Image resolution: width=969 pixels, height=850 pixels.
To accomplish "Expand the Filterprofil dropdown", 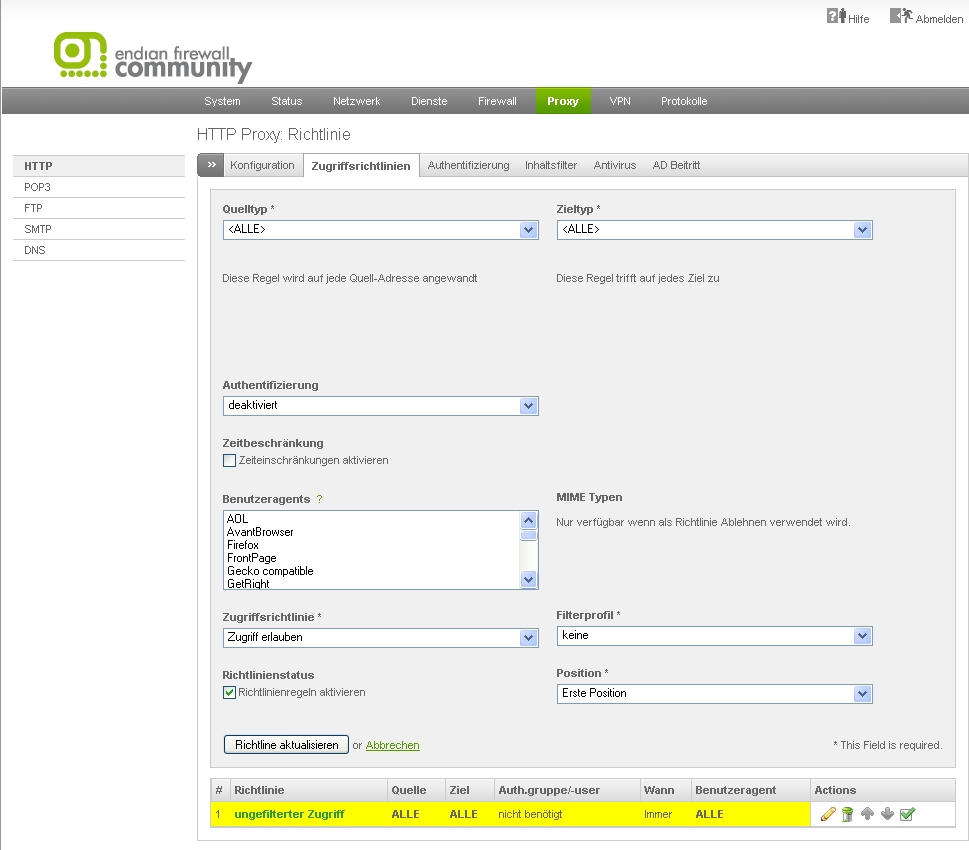I will pyautogui.click(x=714, y=636).
